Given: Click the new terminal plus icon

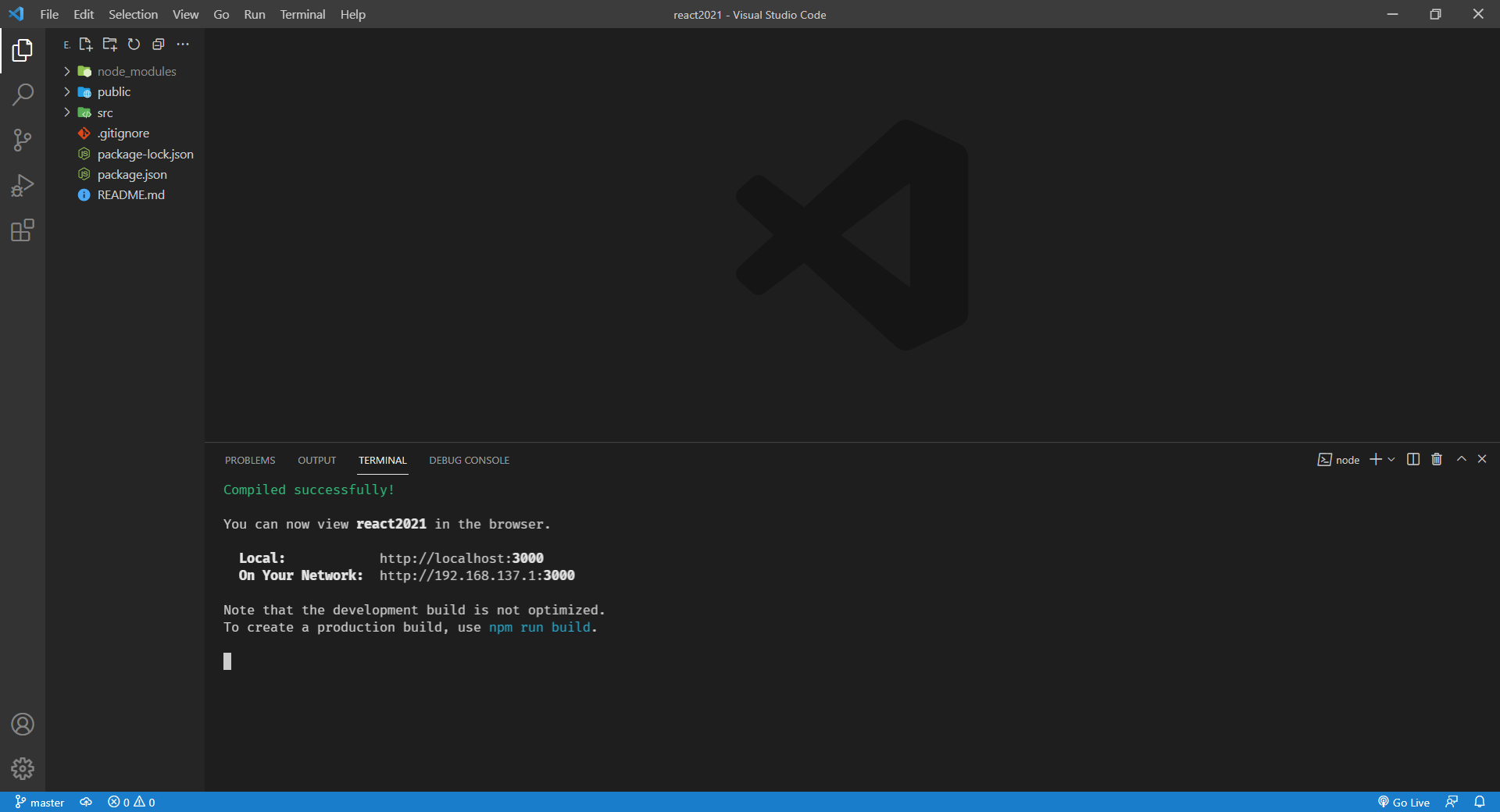Looking at the screenshot, I should (x=1376, y=459).
